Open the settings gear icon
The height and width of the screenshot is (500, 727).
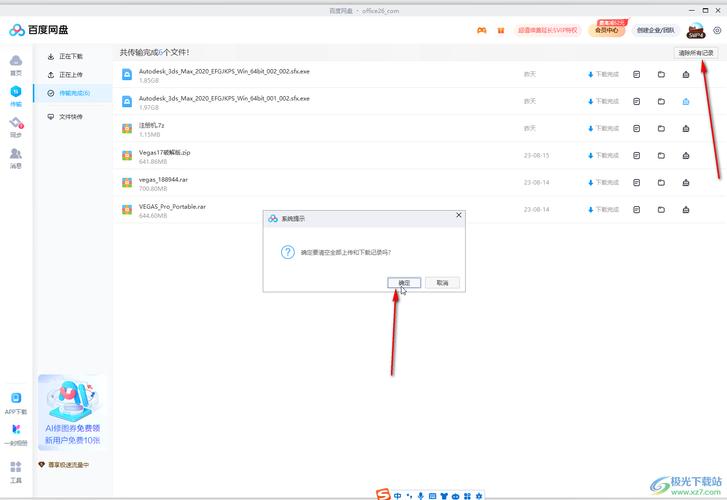pos(717,30)
